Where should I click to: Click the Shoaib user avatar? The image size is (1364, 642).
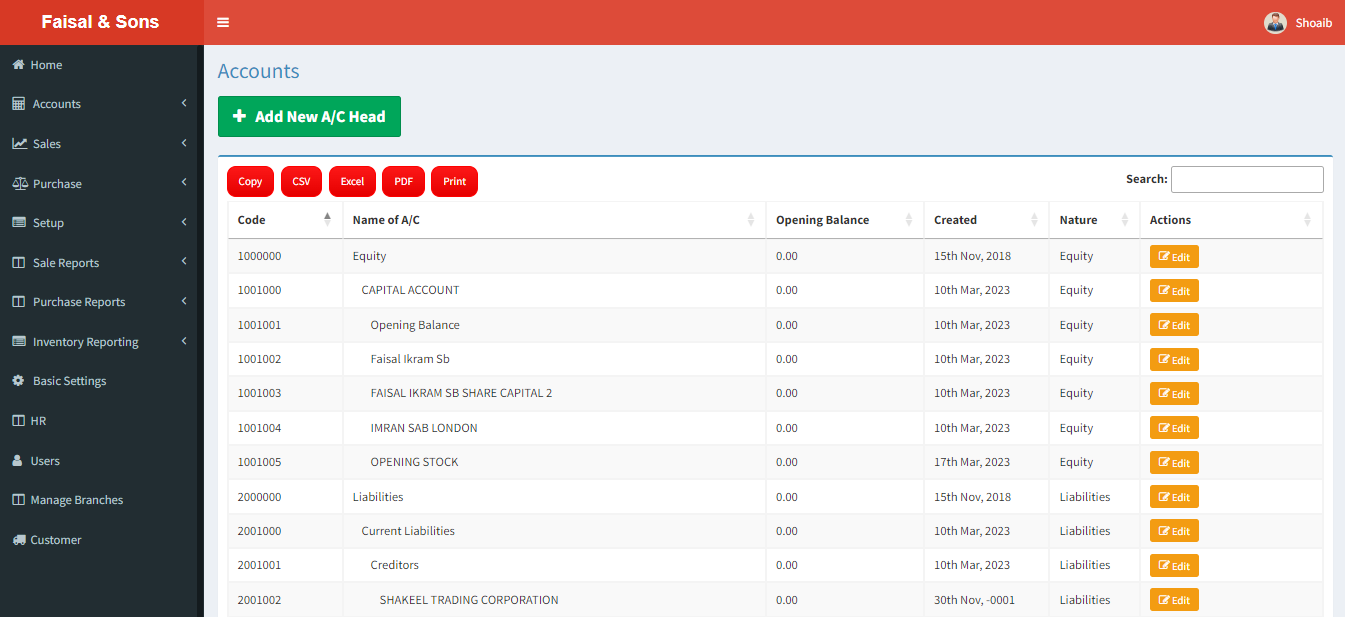[1275, 23]
